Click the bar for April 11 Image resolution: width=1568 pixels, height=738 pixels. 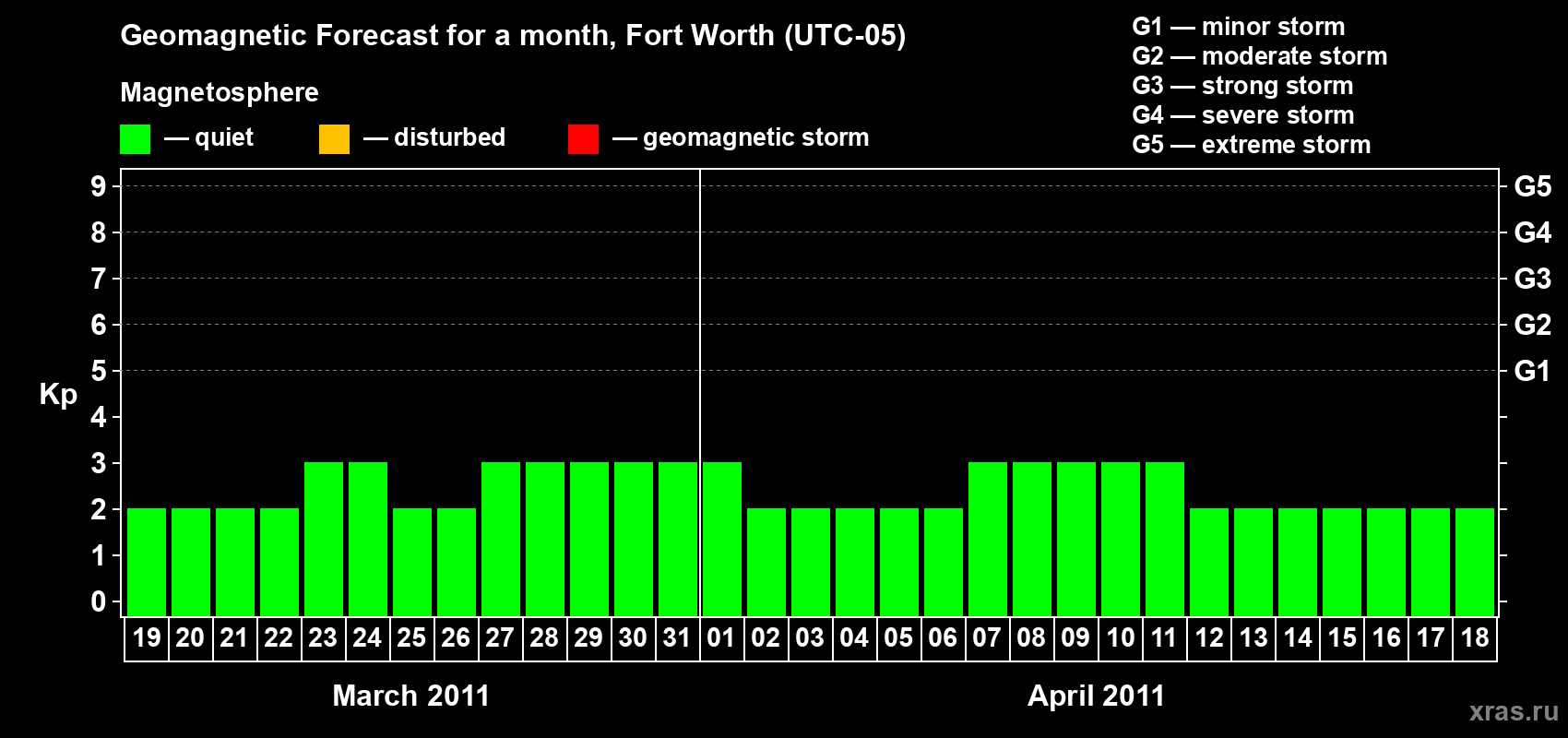click(x=1165, y=539)
